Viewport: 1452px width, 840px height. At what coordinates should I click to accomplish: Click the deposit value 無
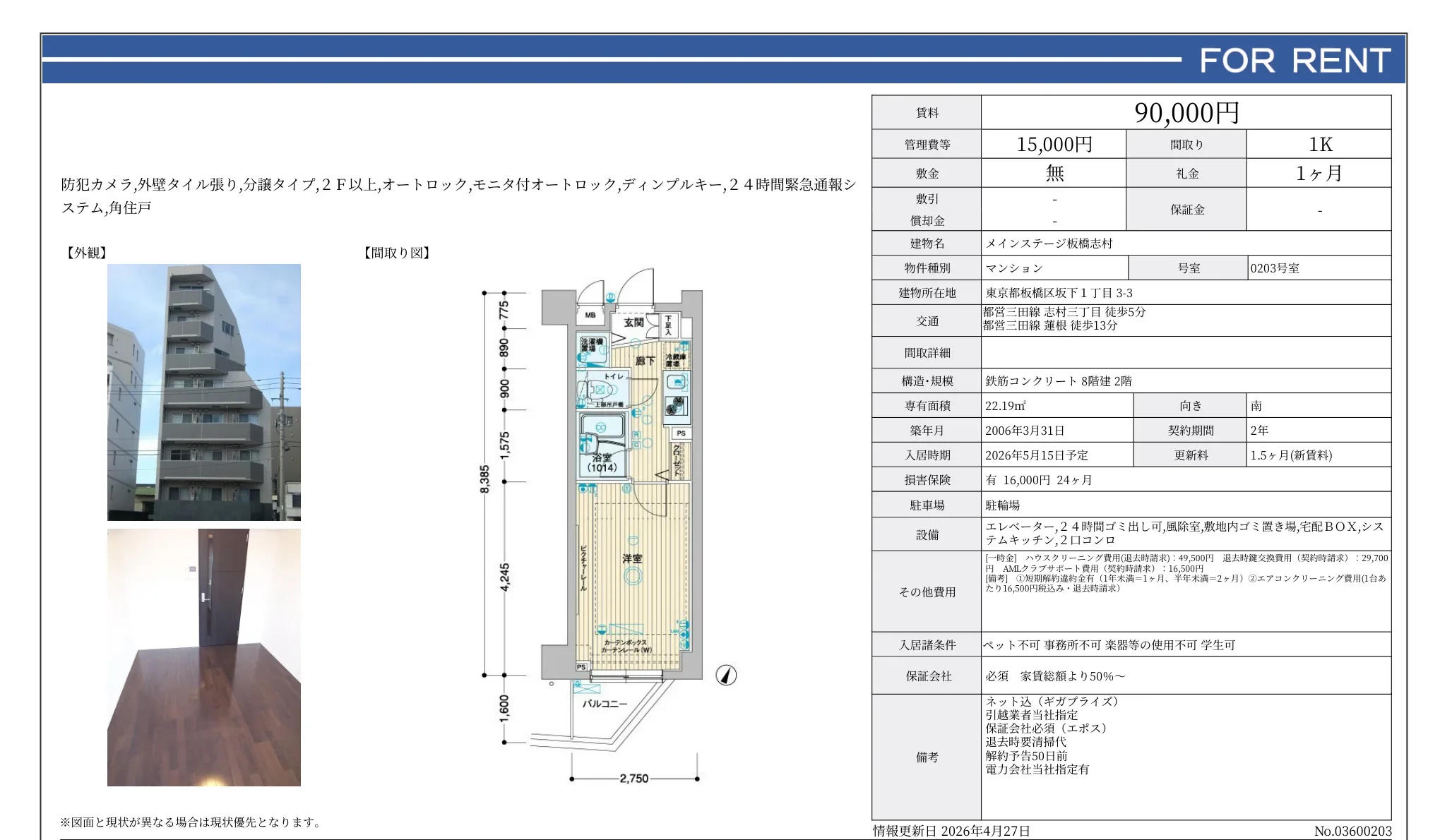pyautogui.click(x=1054, y=174)
